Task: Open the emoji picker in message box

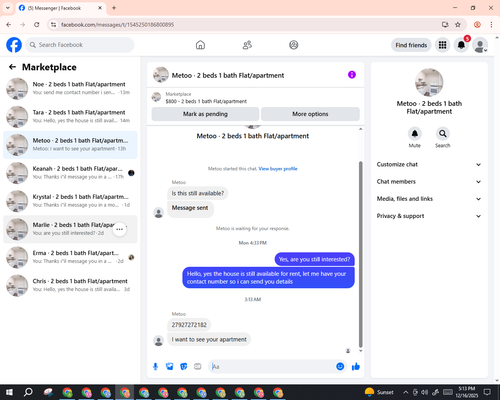Action: tap(340, 367)
